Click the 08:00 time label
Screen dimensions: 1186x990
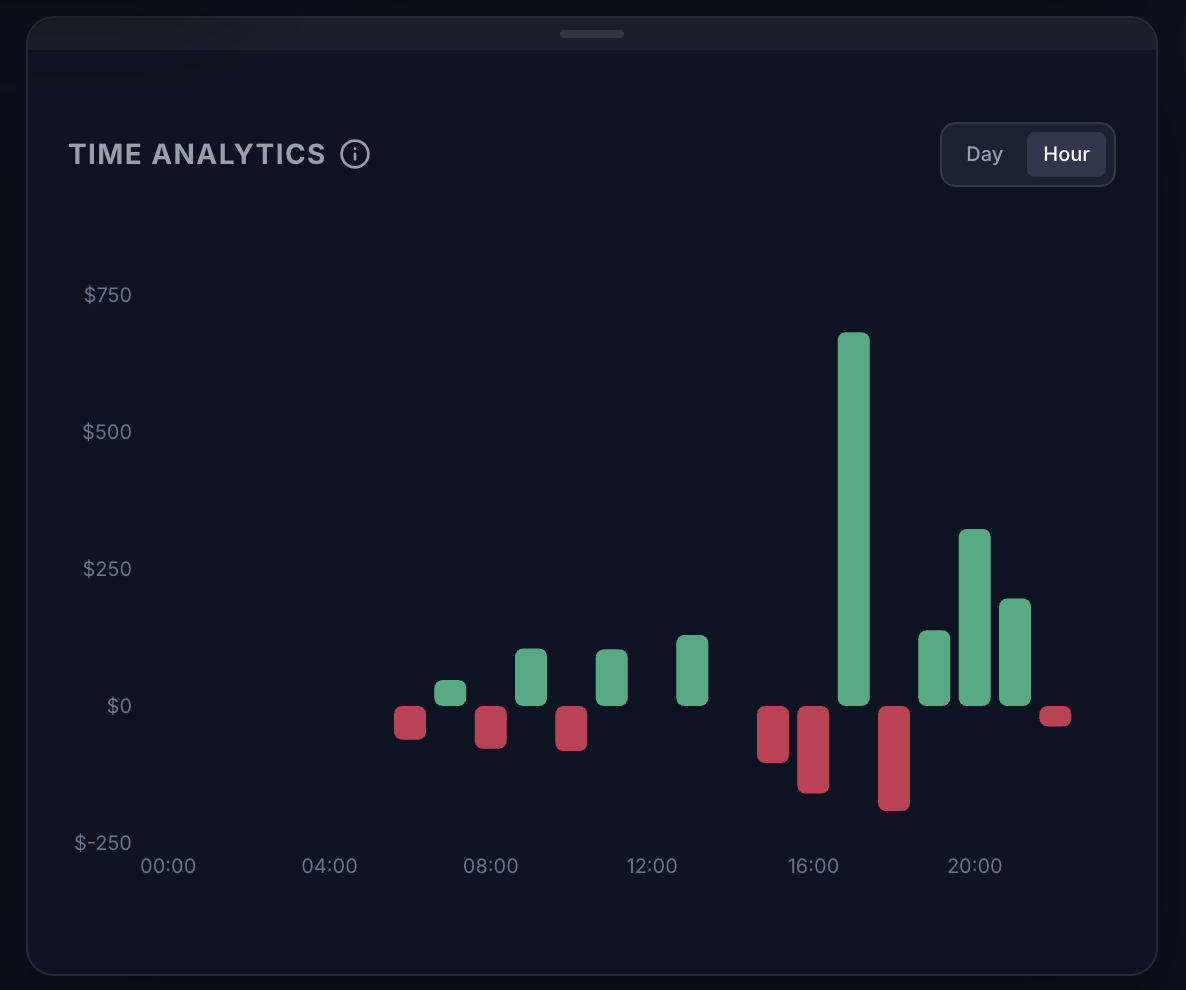tap(491, 866)
